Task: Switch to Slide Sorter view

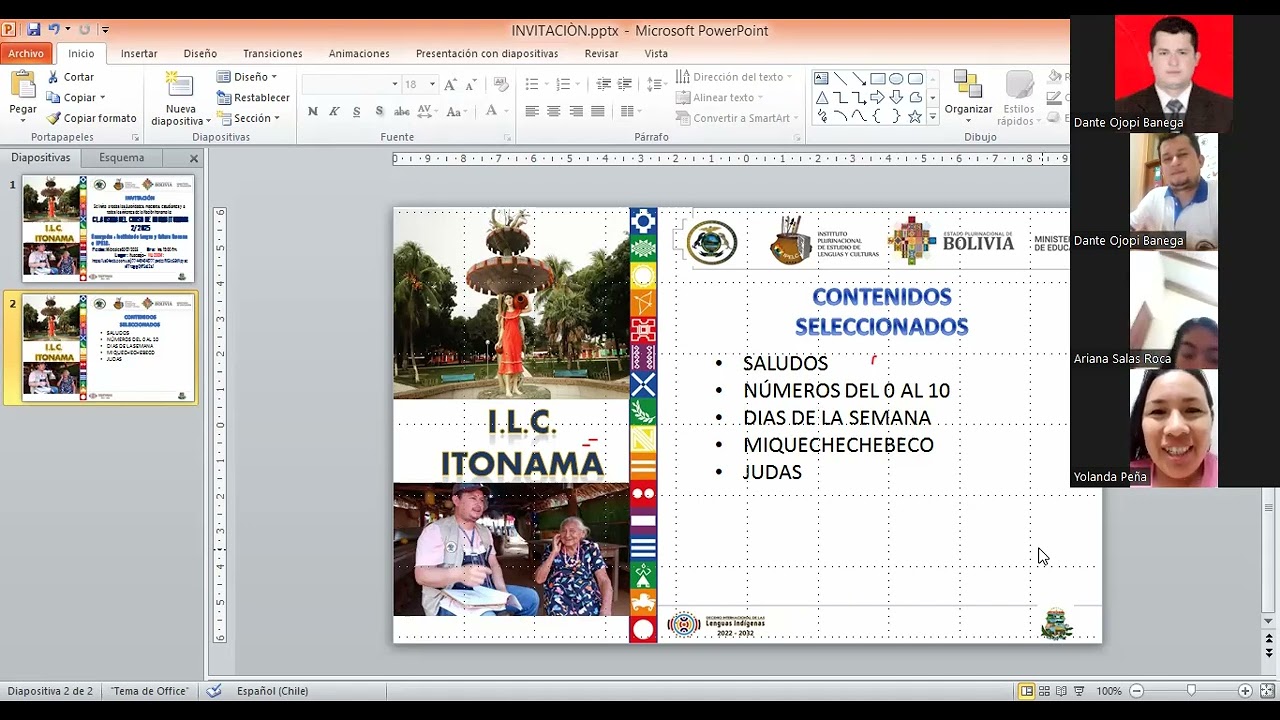Action: click(x=1045, y=691)
